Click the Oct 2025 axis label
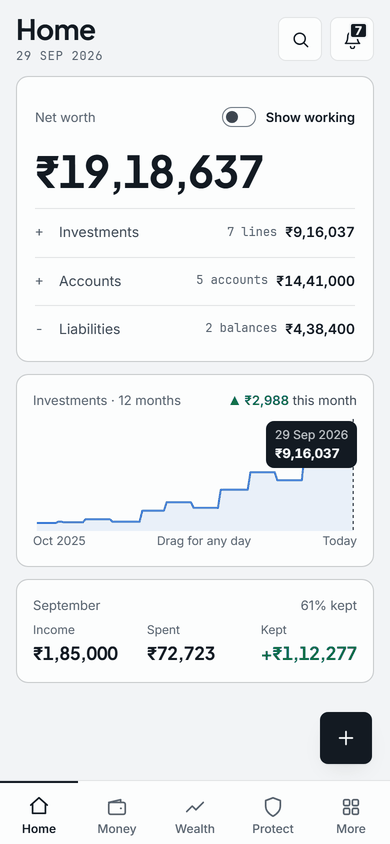The image size is (390, 844). pyautogui.click(x=59, y=541)
